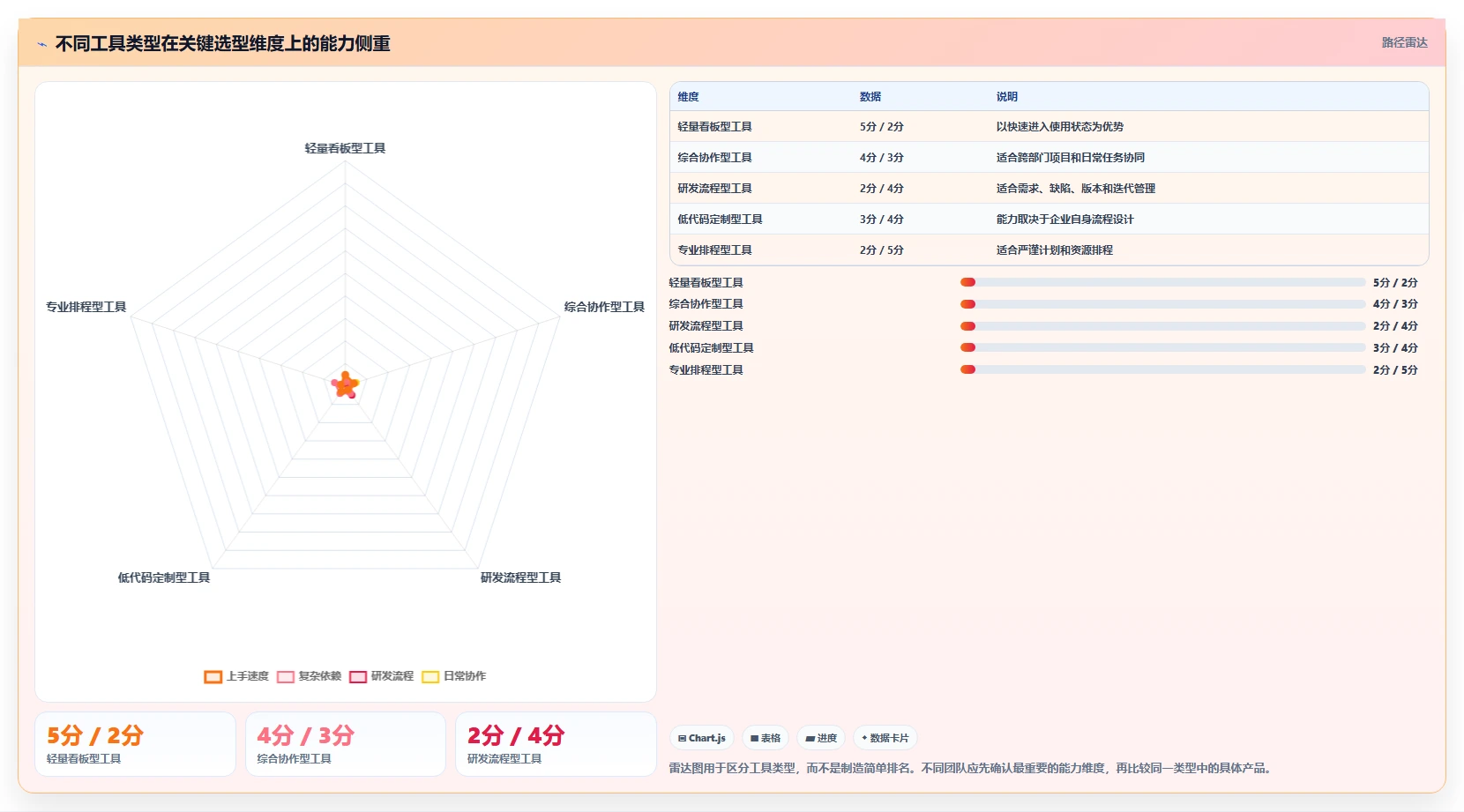1464x812 pixels.
Task: Click table cell 以快速进入使用状态为优势
Action: pos(1060,127)
